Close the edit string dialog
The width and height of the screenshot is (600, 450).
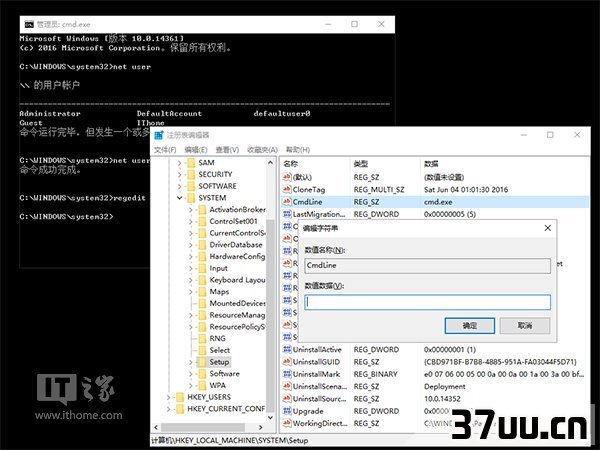pos(548,228)
